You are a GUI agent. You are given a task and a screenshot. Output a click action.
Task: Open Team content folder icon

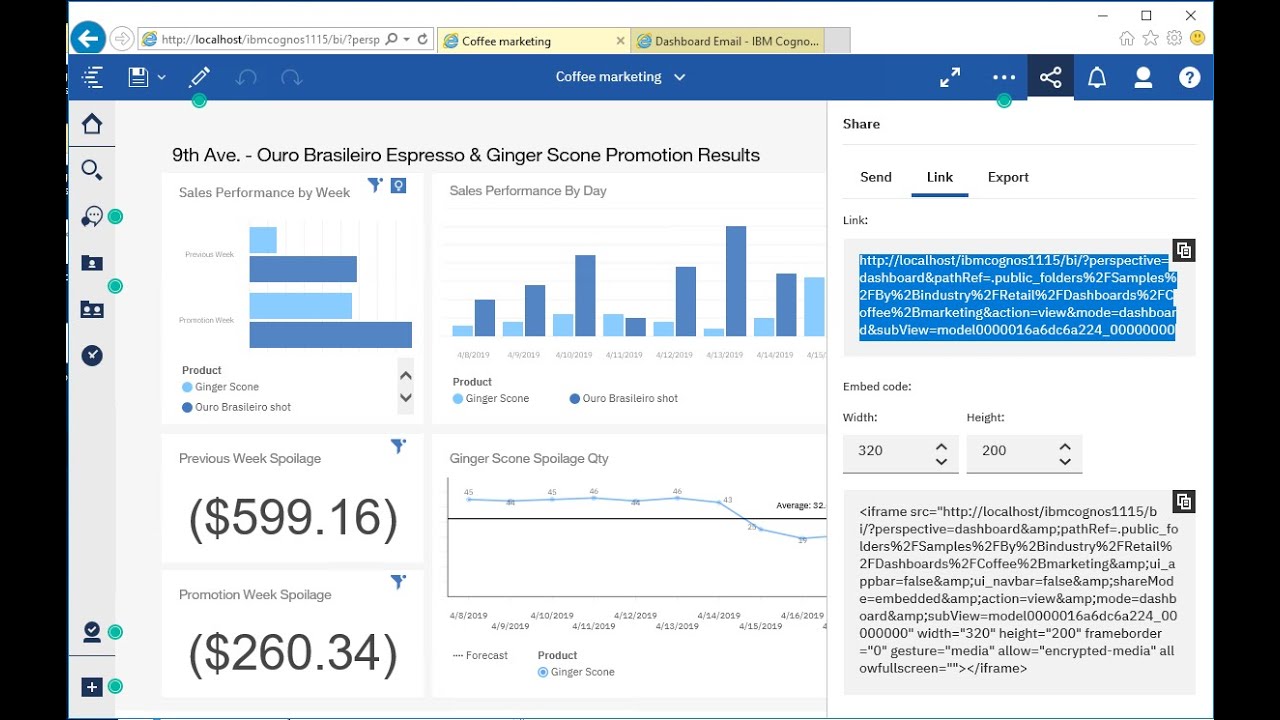pyautogui.click(x=92, y=309)
